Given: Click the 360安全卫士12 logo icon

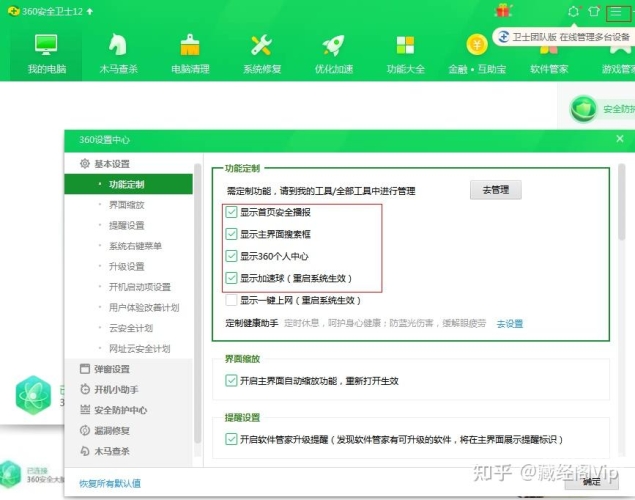Looking at the screenshot, I should tap(13, 11).
